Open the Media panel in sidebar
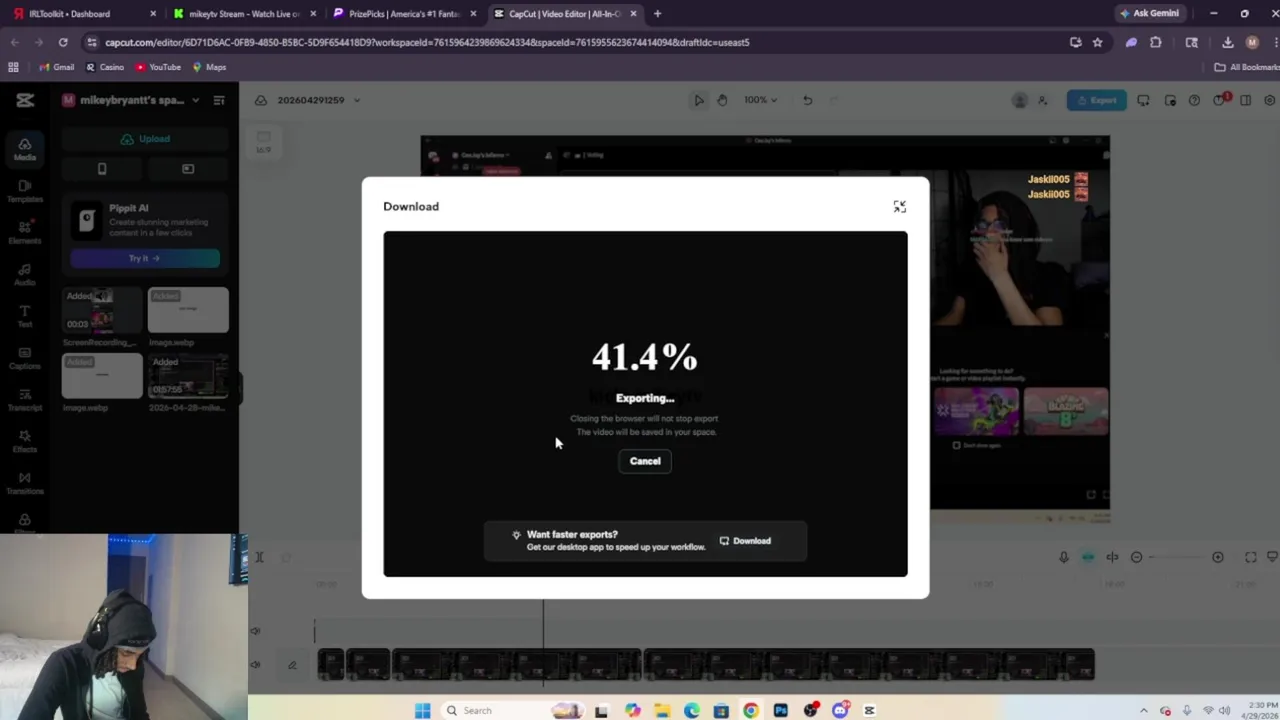 pos(25,149)
